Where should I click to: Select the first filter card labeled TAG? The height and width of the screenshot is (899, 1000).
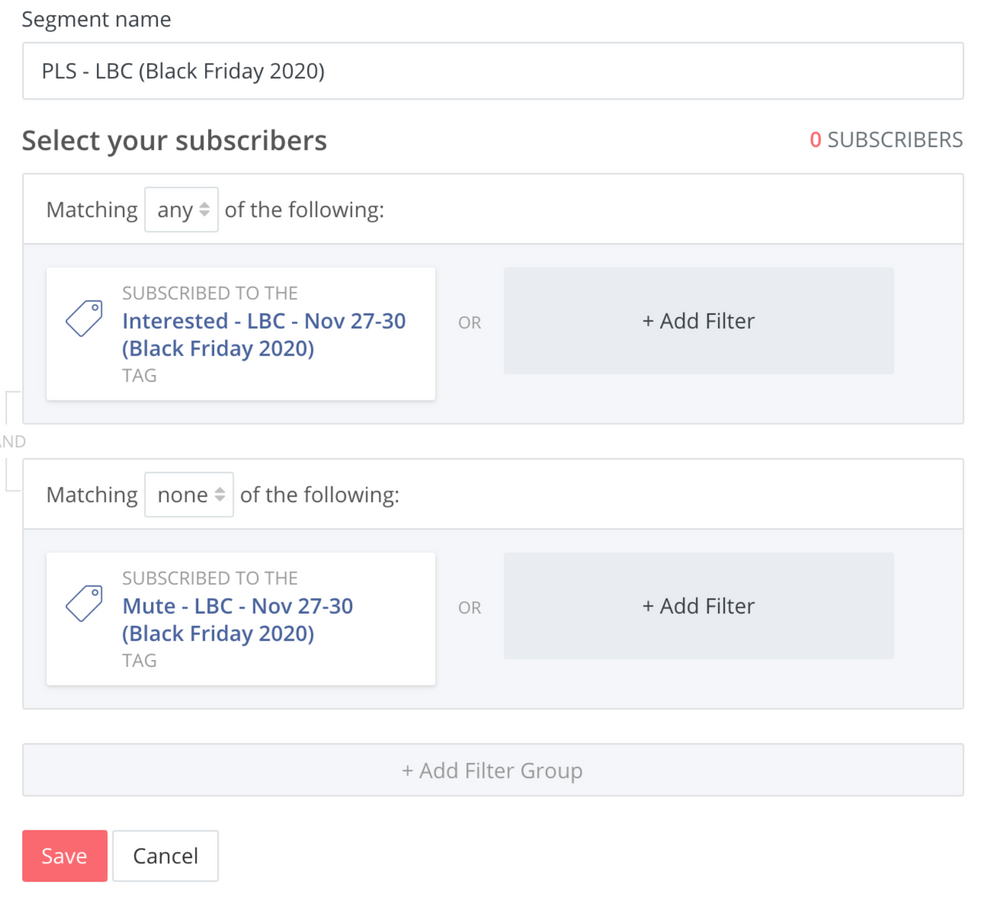pyautogui.click(x=241, y=334)
